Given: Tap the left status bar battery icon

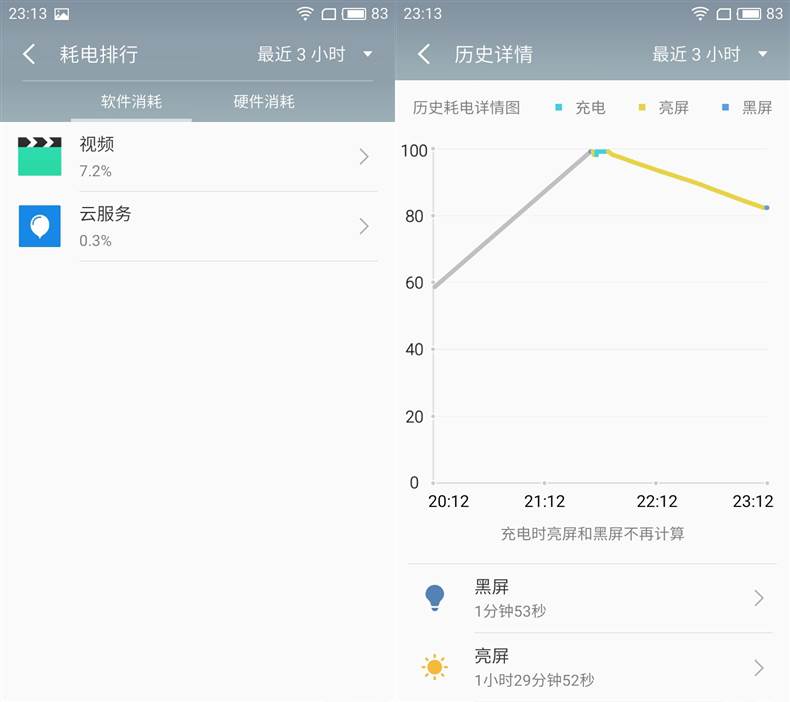Looking at the screenshot, I should 354,14.
